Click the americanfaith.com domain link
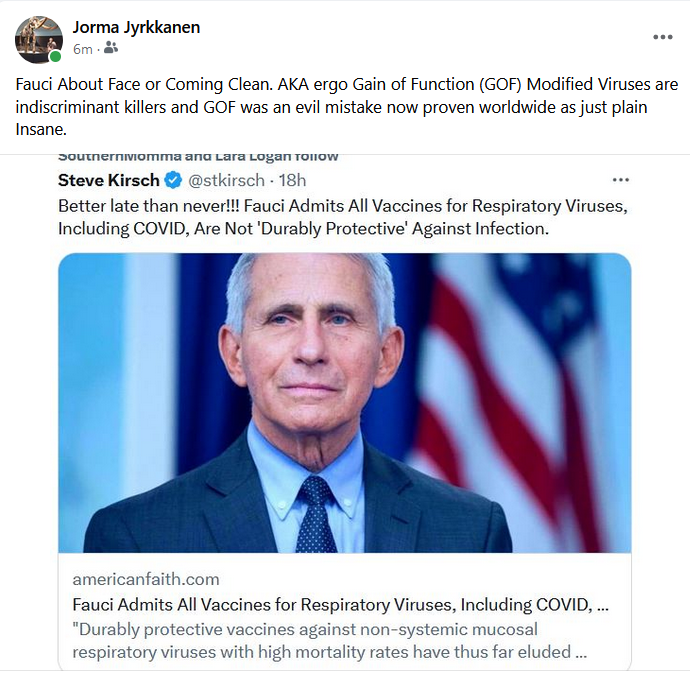Image resolution: width=690 pixels, height=673 pixels. (x=146, y=579)
